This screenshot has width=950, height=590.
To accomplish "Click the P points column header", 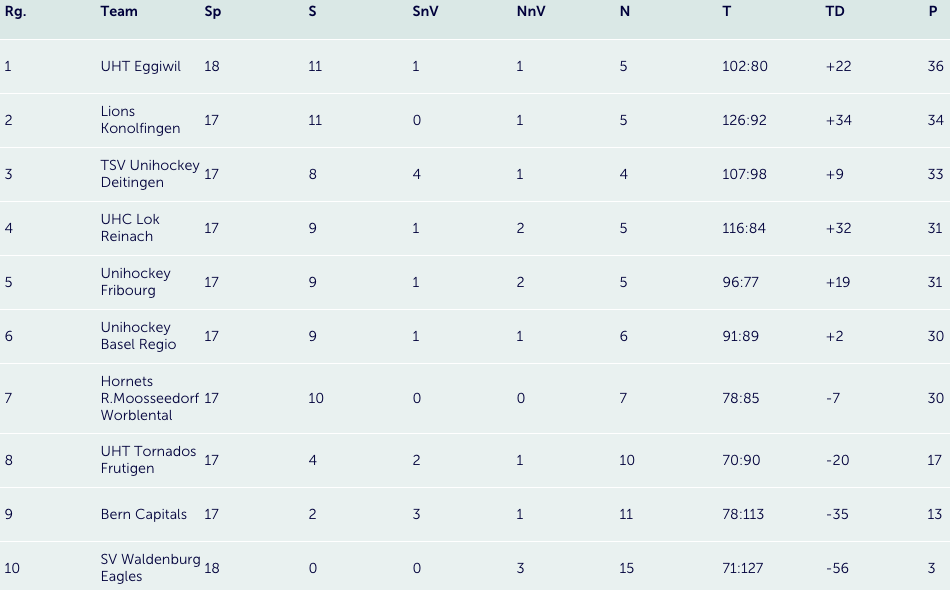I will (933, 12).
